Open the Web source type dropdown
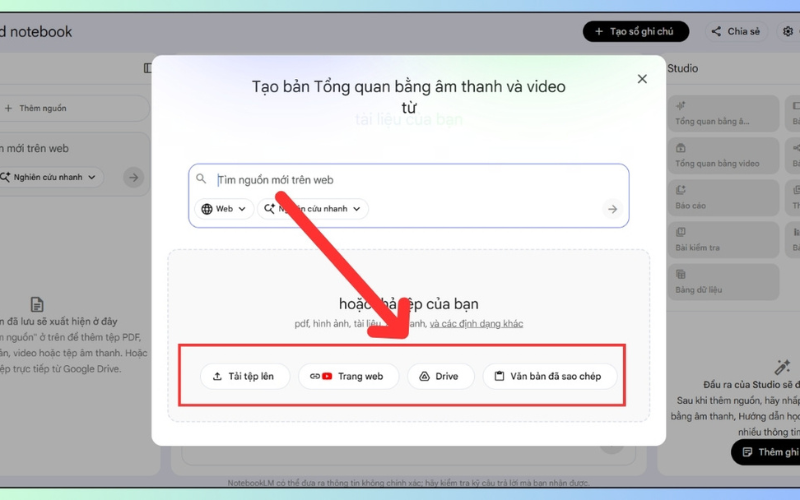 [x=223, y=209]
